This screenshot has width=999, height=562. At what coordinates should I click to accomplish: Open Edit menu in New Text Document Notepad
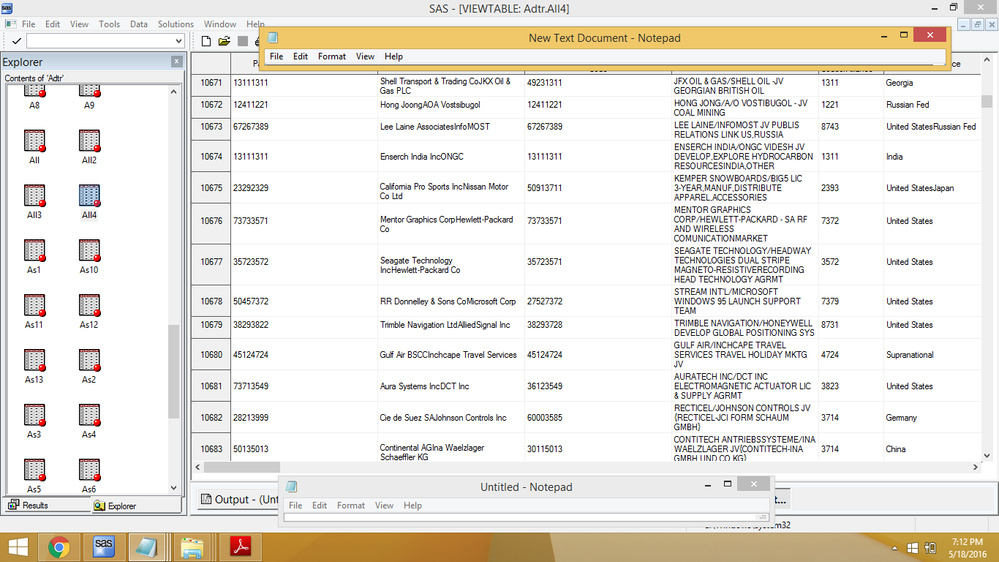coord(300,56)
